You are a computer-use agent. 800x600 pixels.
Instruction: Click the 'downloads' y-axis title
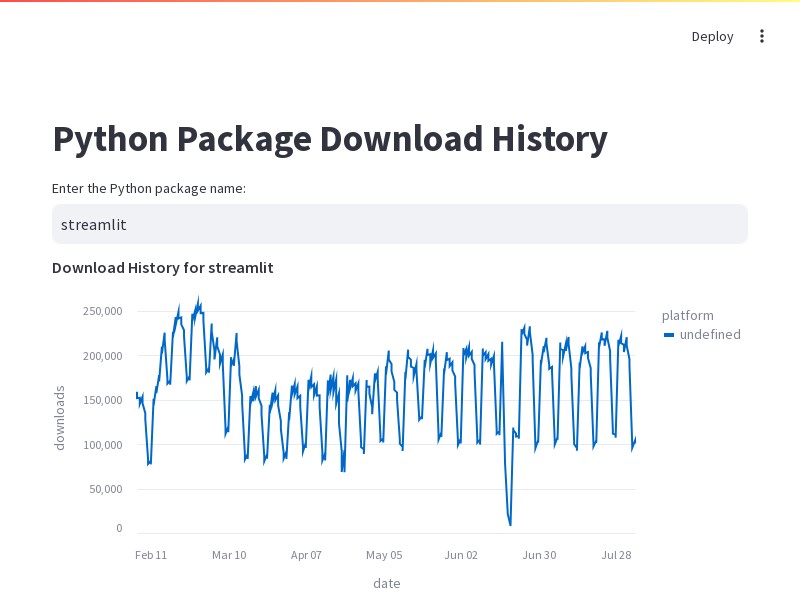60,418
